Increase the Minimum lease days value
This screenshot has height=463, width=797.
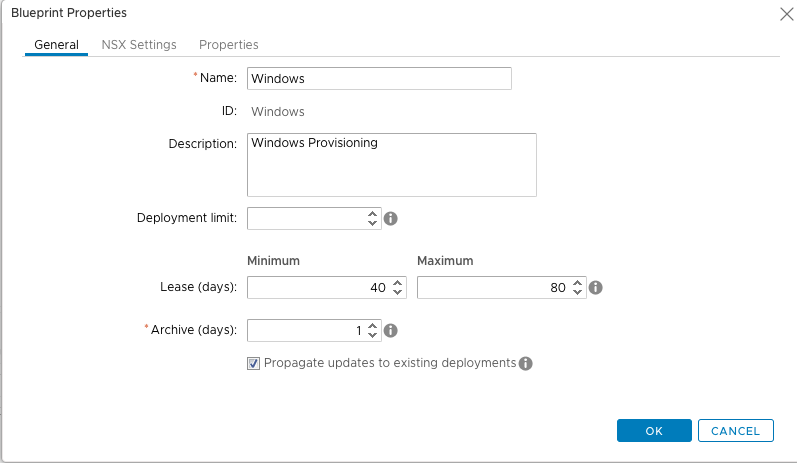397,283
